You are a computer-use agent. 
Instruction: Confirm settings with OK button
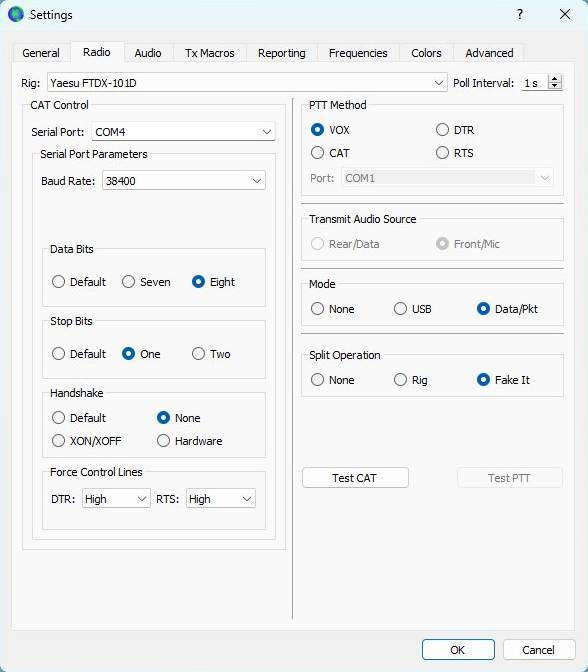click(x=458, y=650)
